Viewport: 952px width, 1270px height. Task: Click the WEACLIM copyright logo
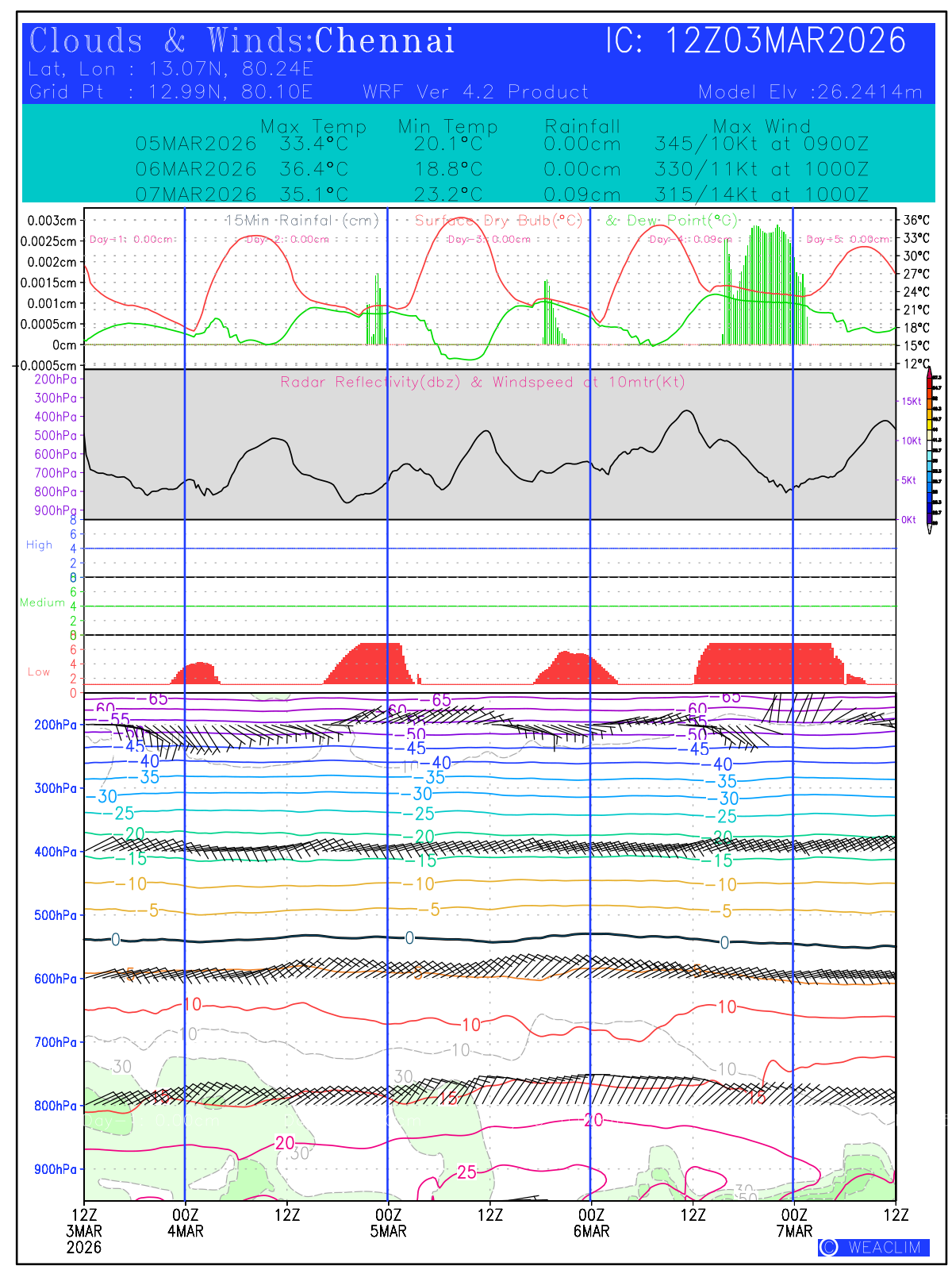pyautogui.click(x=873, y=1247)
